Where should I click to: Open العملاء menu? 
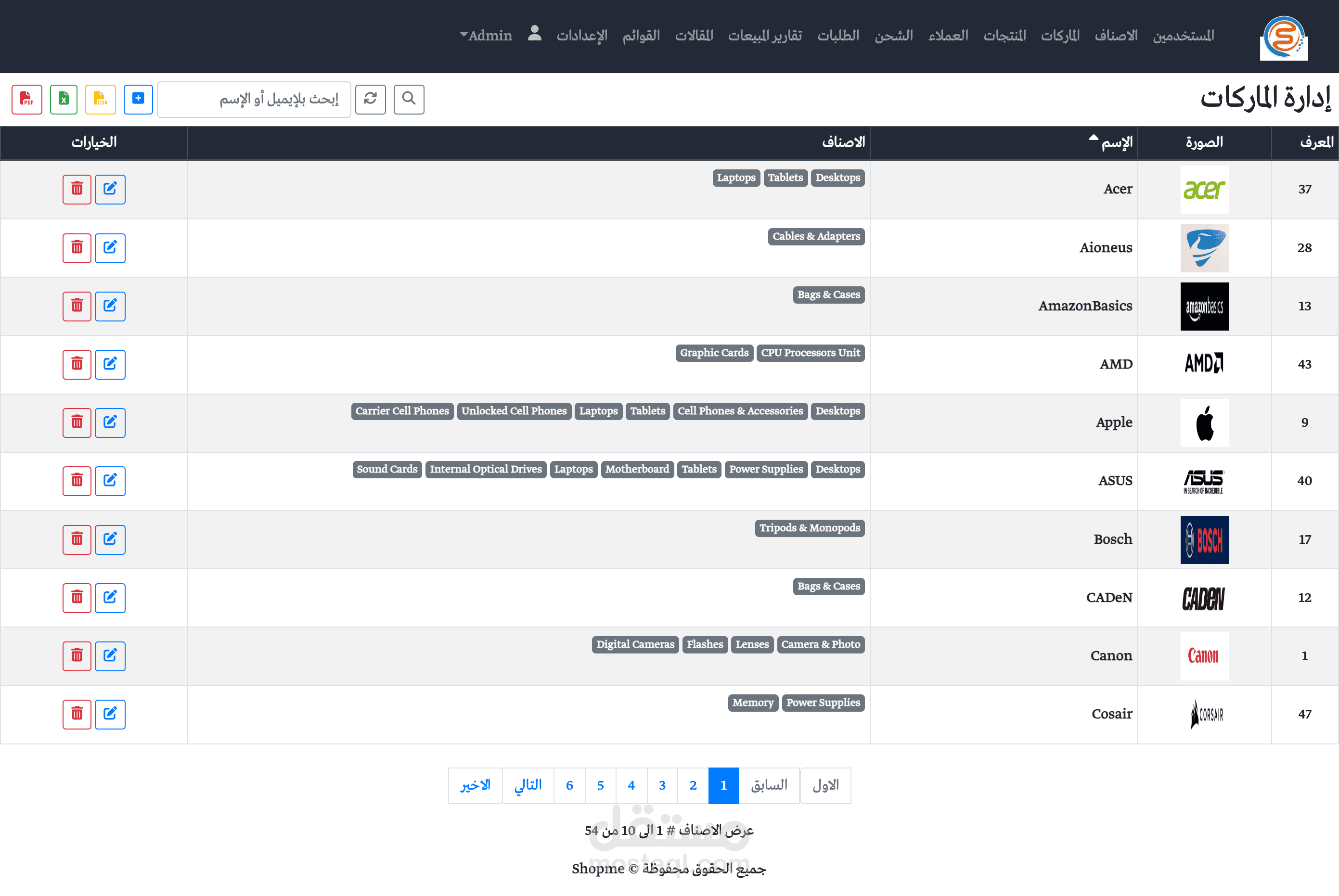coord(948,36)
